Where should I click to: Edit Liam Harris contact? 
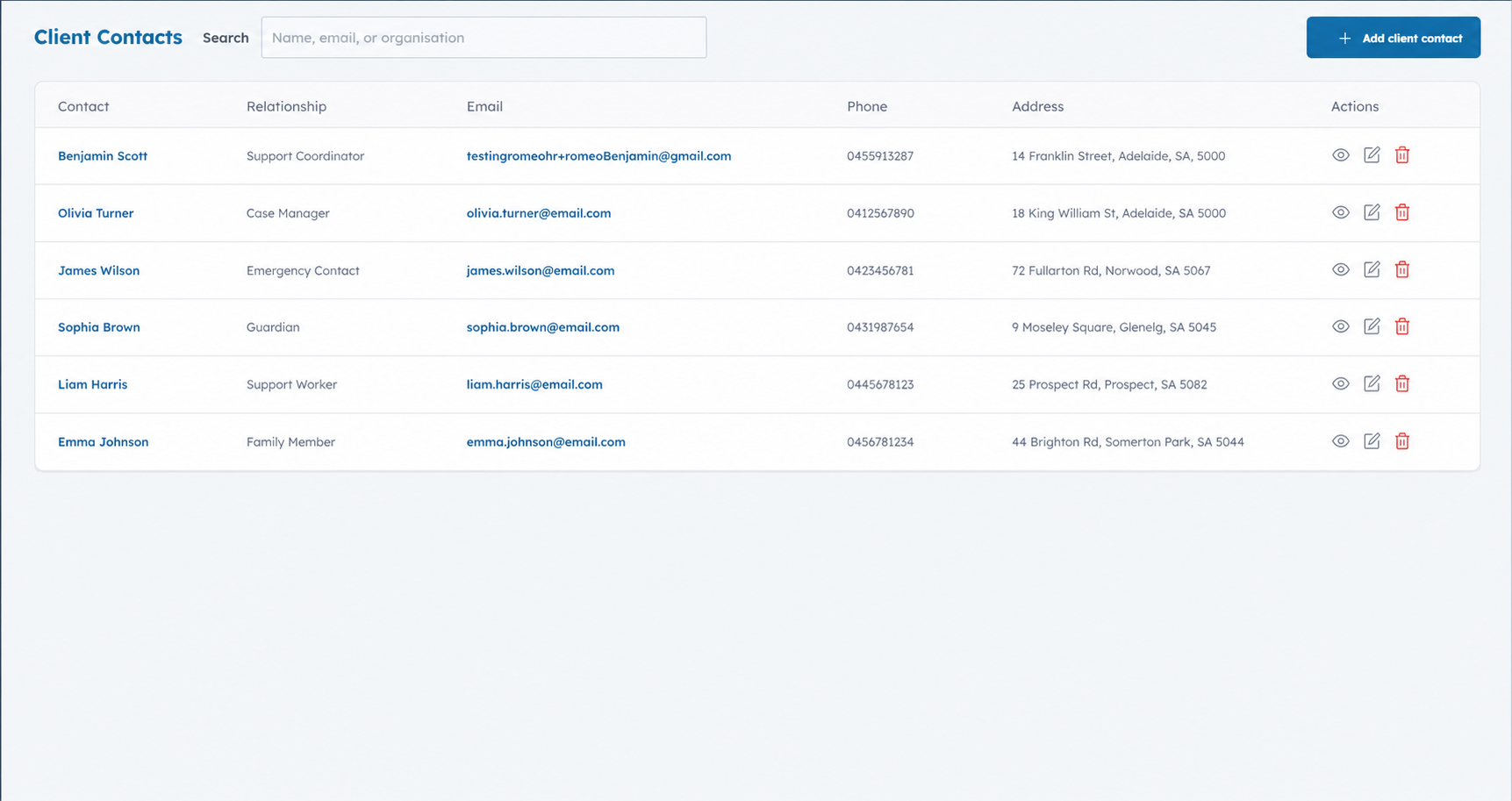[x=1372, y=383]
